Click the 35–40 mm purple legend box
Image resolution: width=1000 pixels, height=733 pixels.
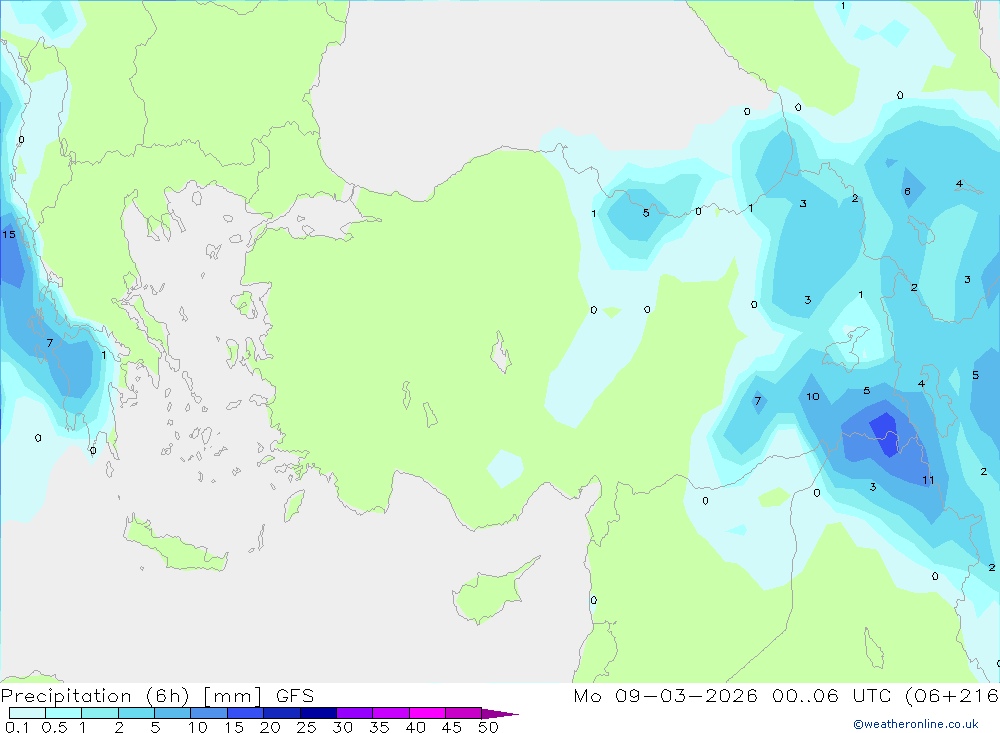point(391,713)
